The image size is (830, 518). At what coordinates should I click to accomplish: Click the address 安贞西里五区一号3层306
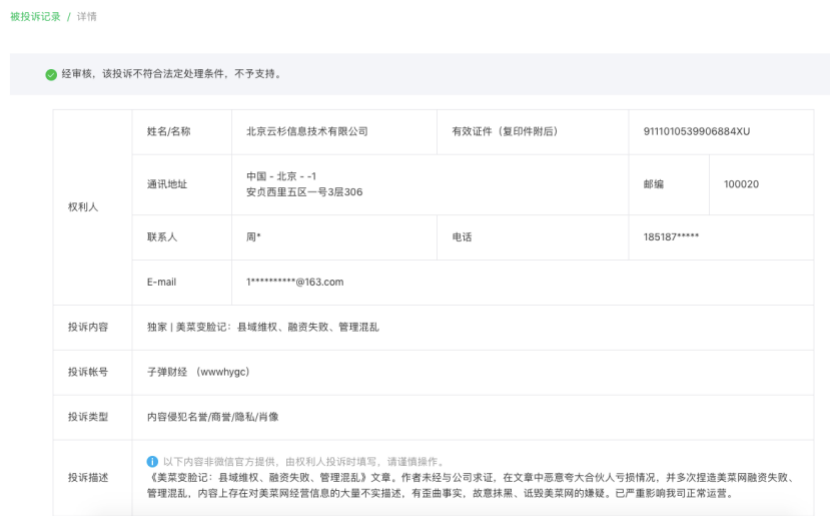(304, 192)
